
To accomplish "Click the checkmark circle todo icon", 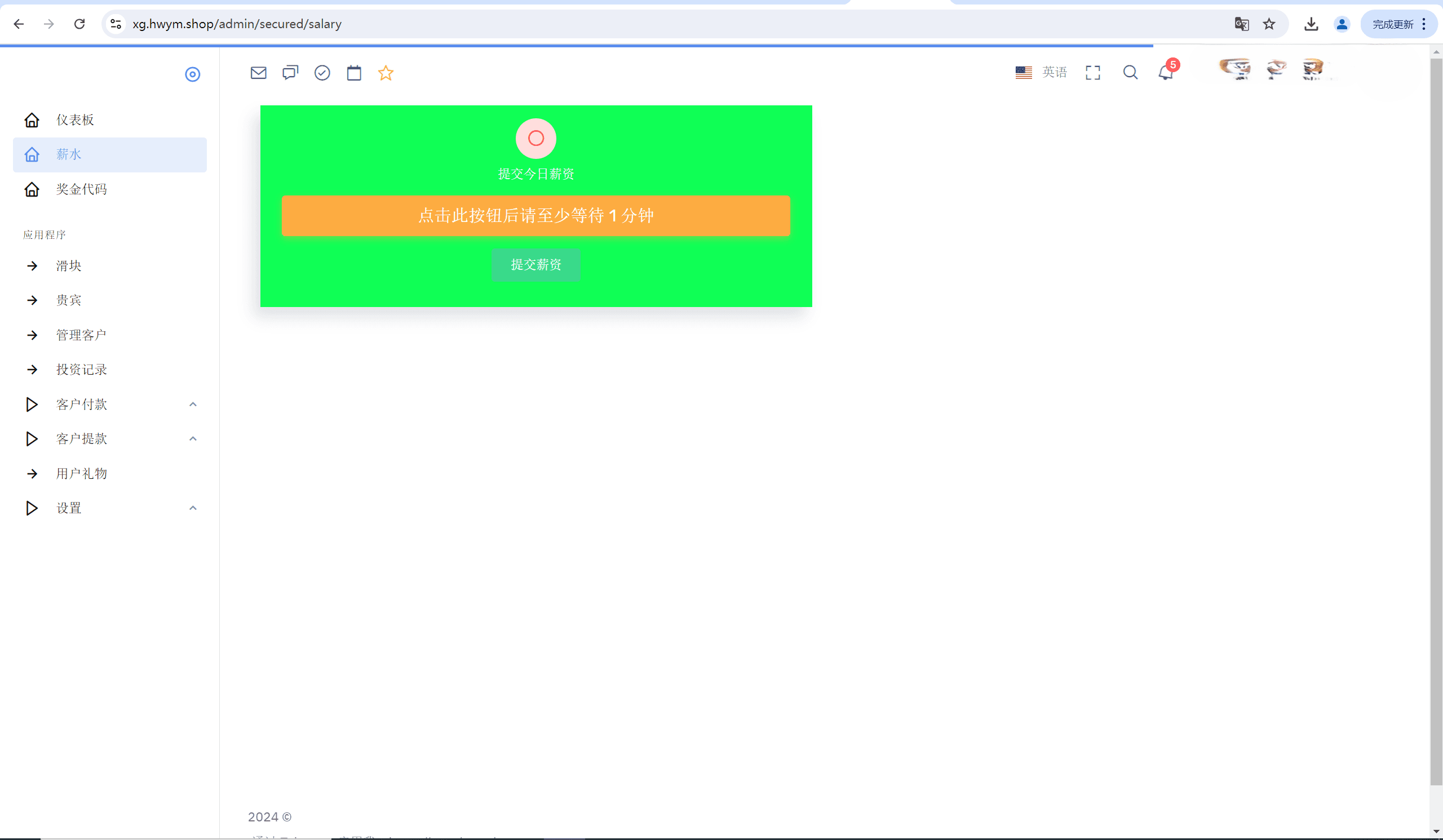I will tap(322, 73).
